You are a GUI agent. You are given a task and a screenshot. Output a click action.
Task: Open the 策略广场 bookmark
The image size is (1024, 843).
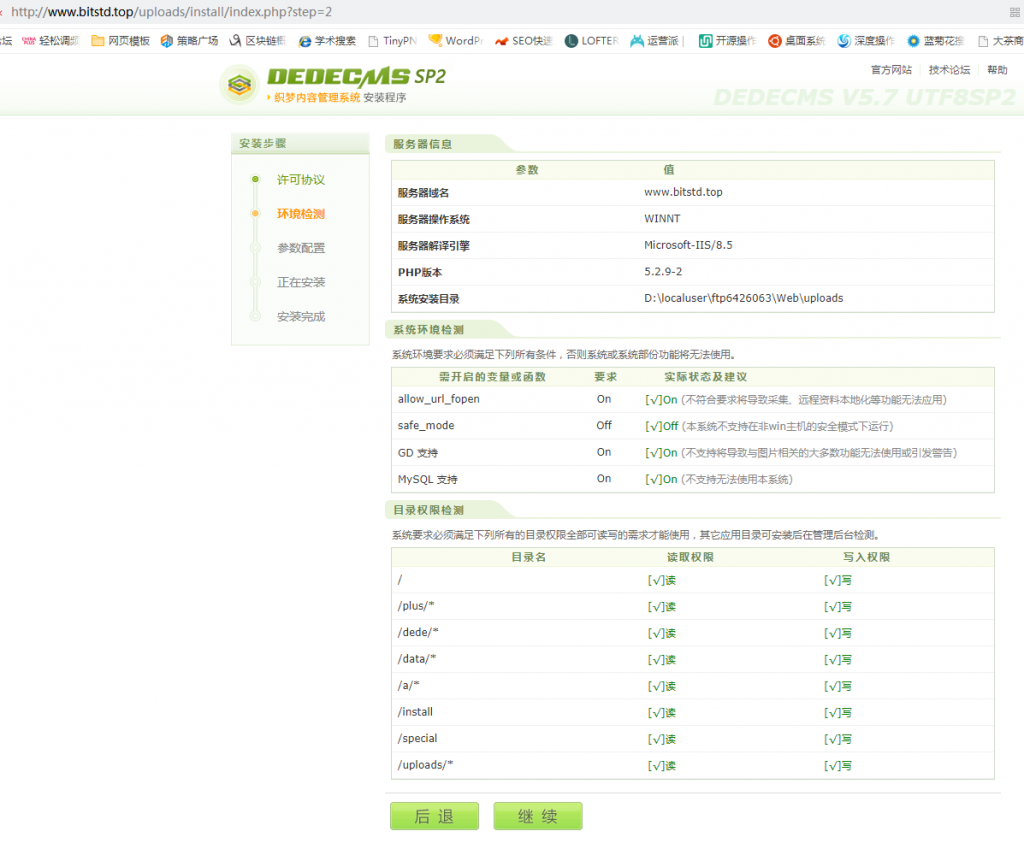point(189,40)
